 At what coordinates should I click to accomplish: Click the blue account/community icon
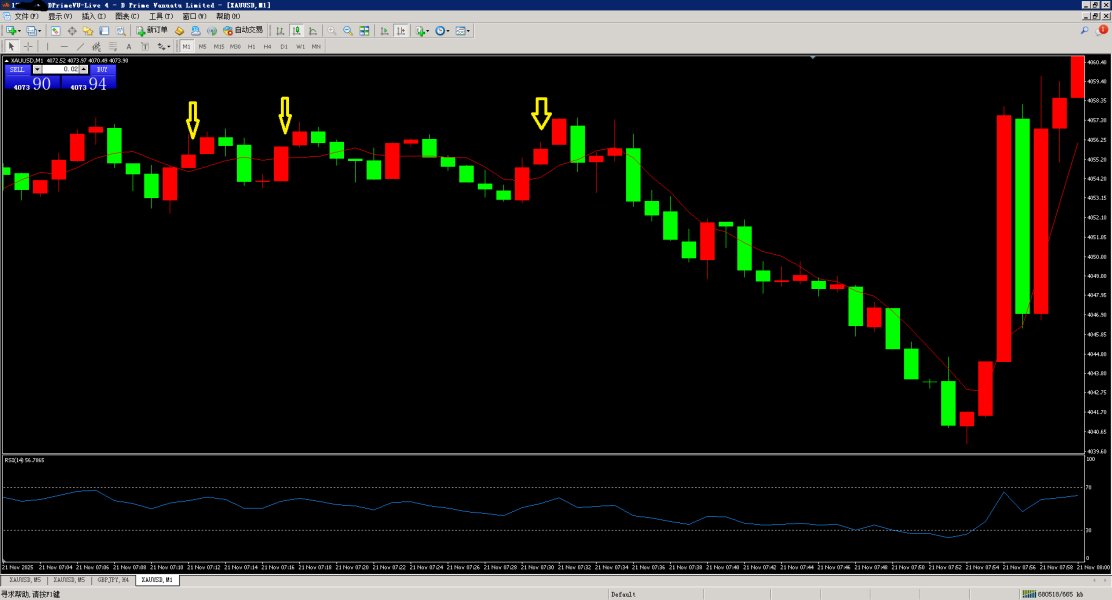196,31
